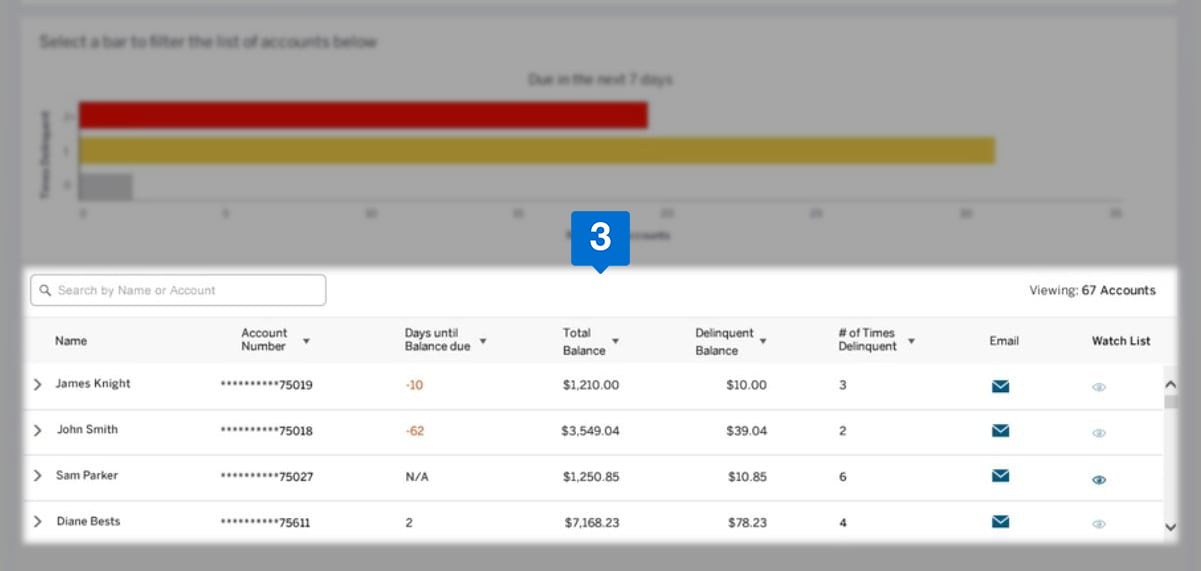The image size is (1201, 571).
Task: Click Diane Bests' email envelope icon
Action: pyautogui.click(x=1000, y=521)
